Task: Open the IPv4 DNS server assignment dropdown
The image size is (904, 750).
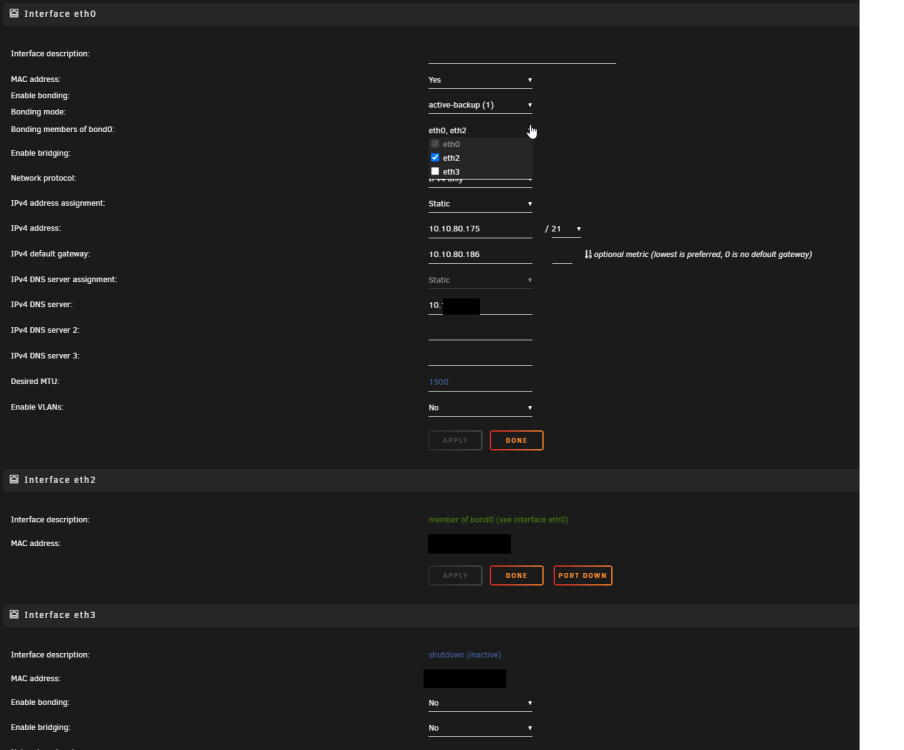Action: [480, 280]
